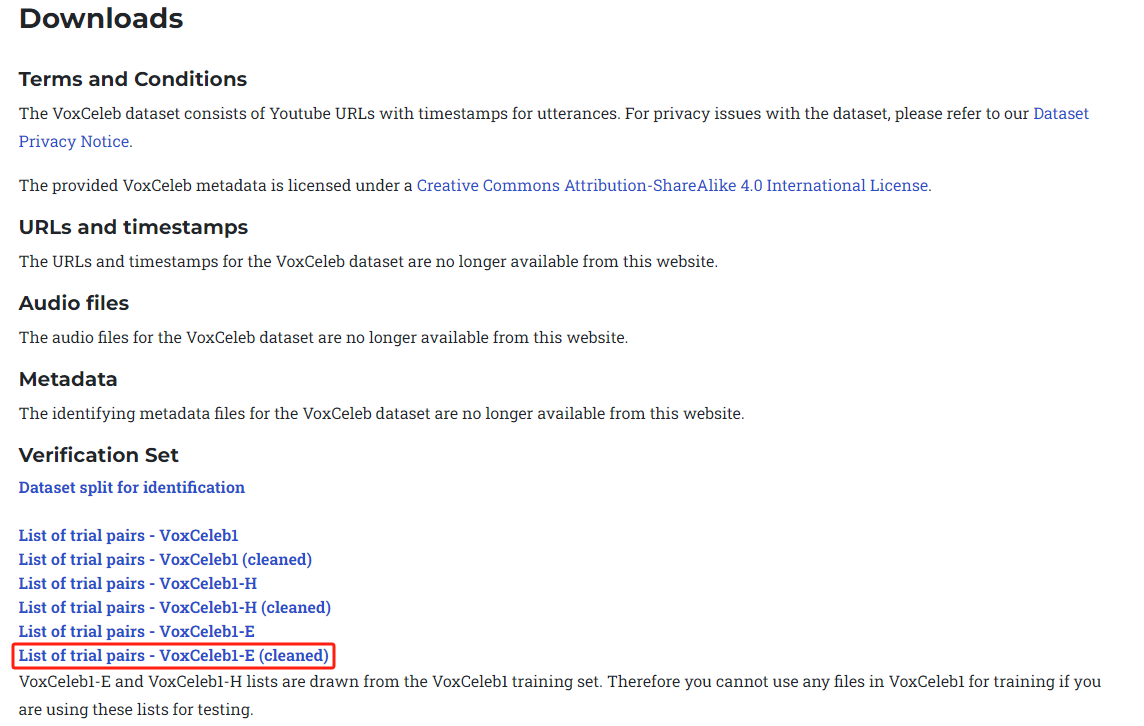Viewport: 1144px width, 726px height.
Task: Open List of trial pairs - VoxCeleb1 (cleaned)
Action: tap(165, 560)
